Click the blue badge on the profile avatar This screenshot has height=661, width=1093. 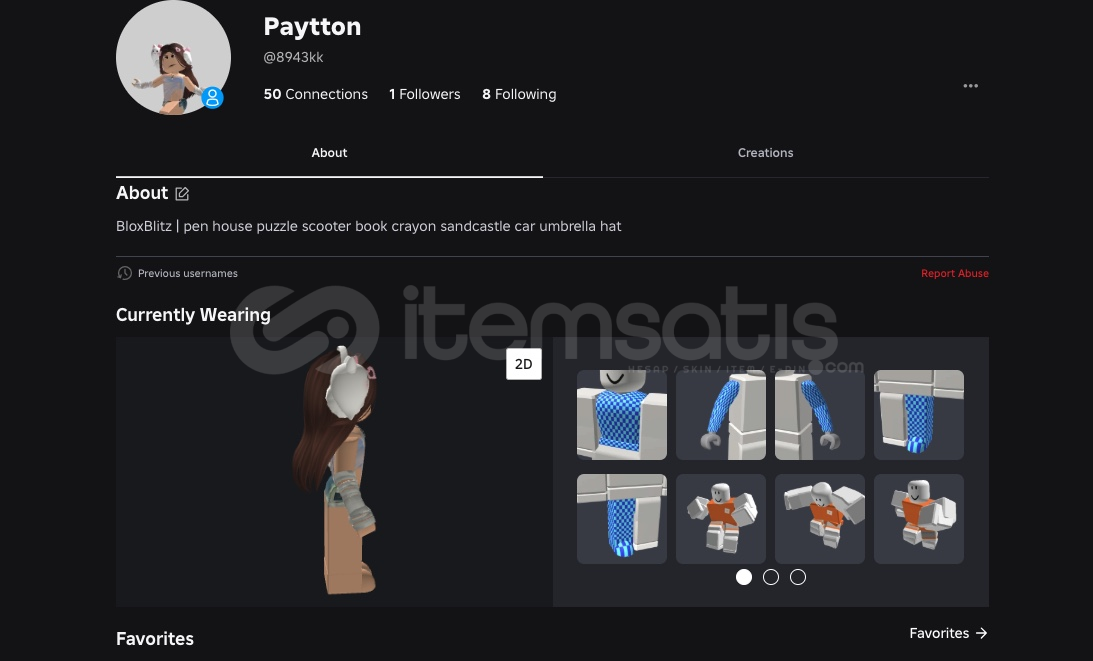point(212,98)
